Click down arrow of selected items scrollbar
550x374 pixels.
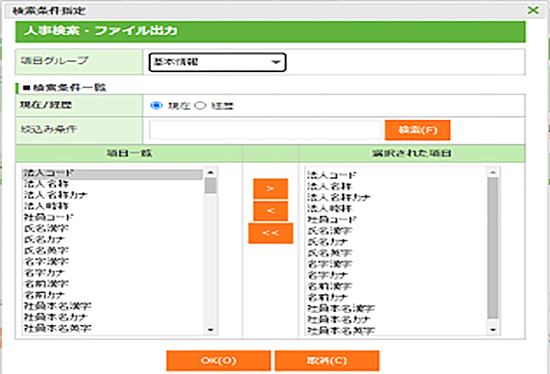493,329
